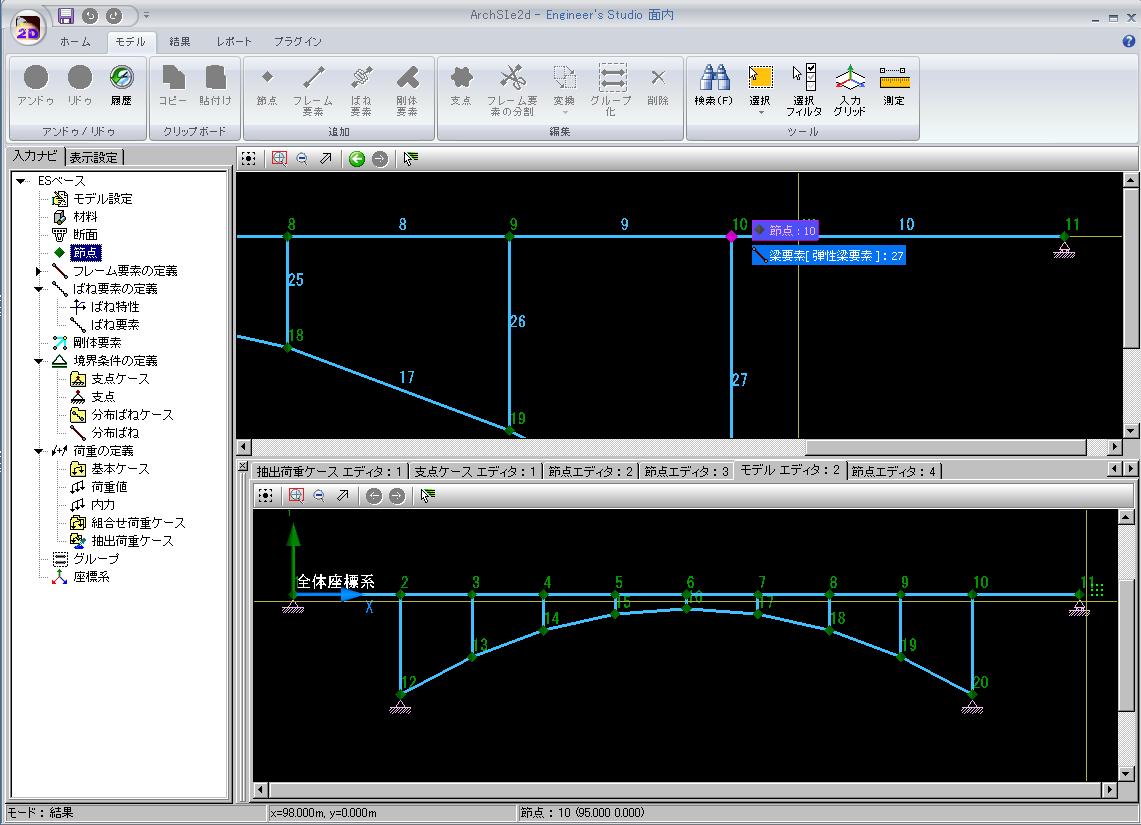1141x825 pixels.
Task: Click the selection cursor icon in lower toolbar
Action: 427,495
